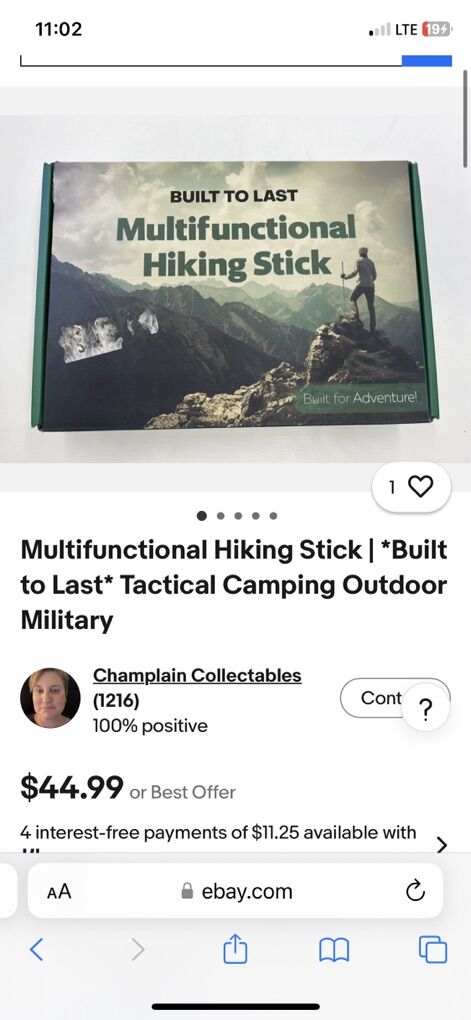Click the blue progress bar segment
Viewport: 471px width, 1020px height.
click(427, 60)
